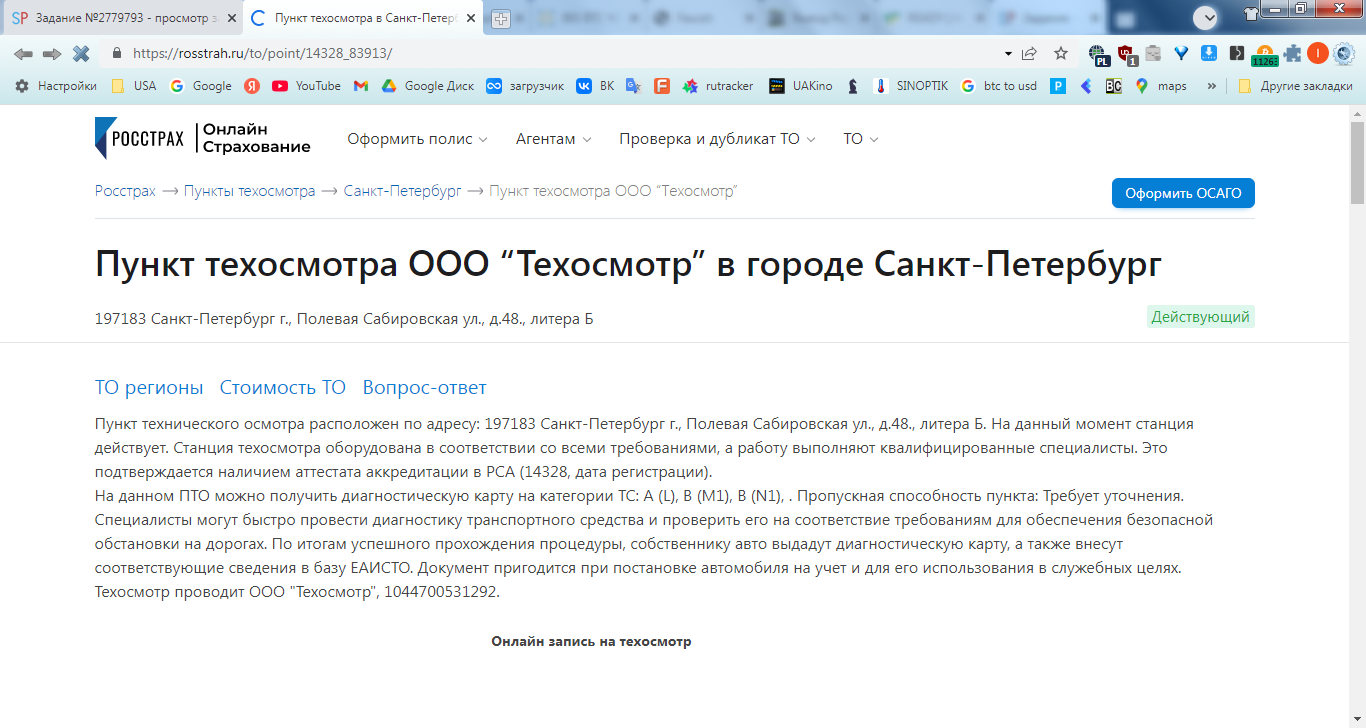The width and height of the screenshot is (1366, 728).
Task: Go forward to the next page
Action: [52, 53]
